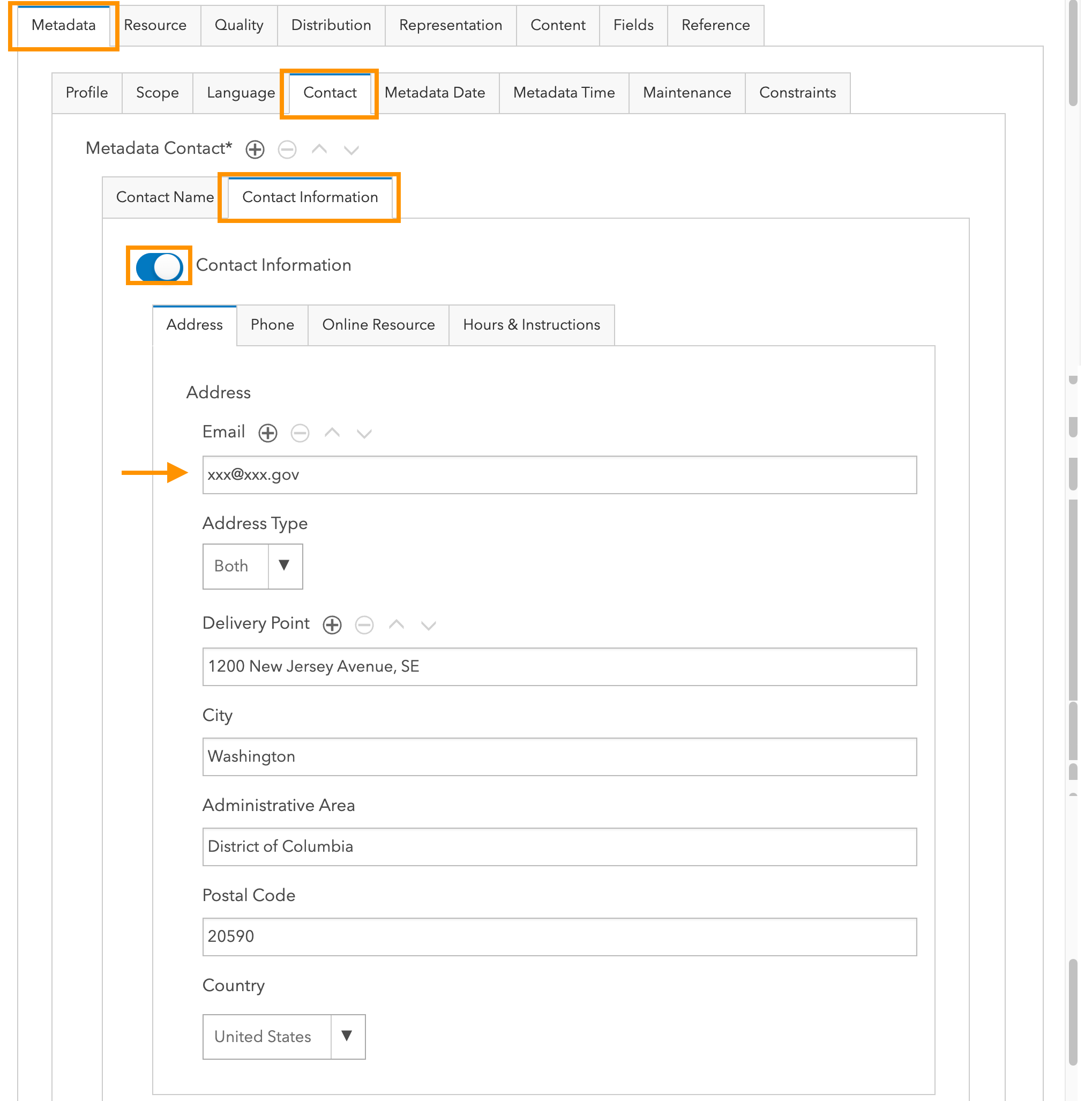Move the Metadata Contact down
The height and width of the screenshot is (1101, 1092).
(x=351, y=150)
